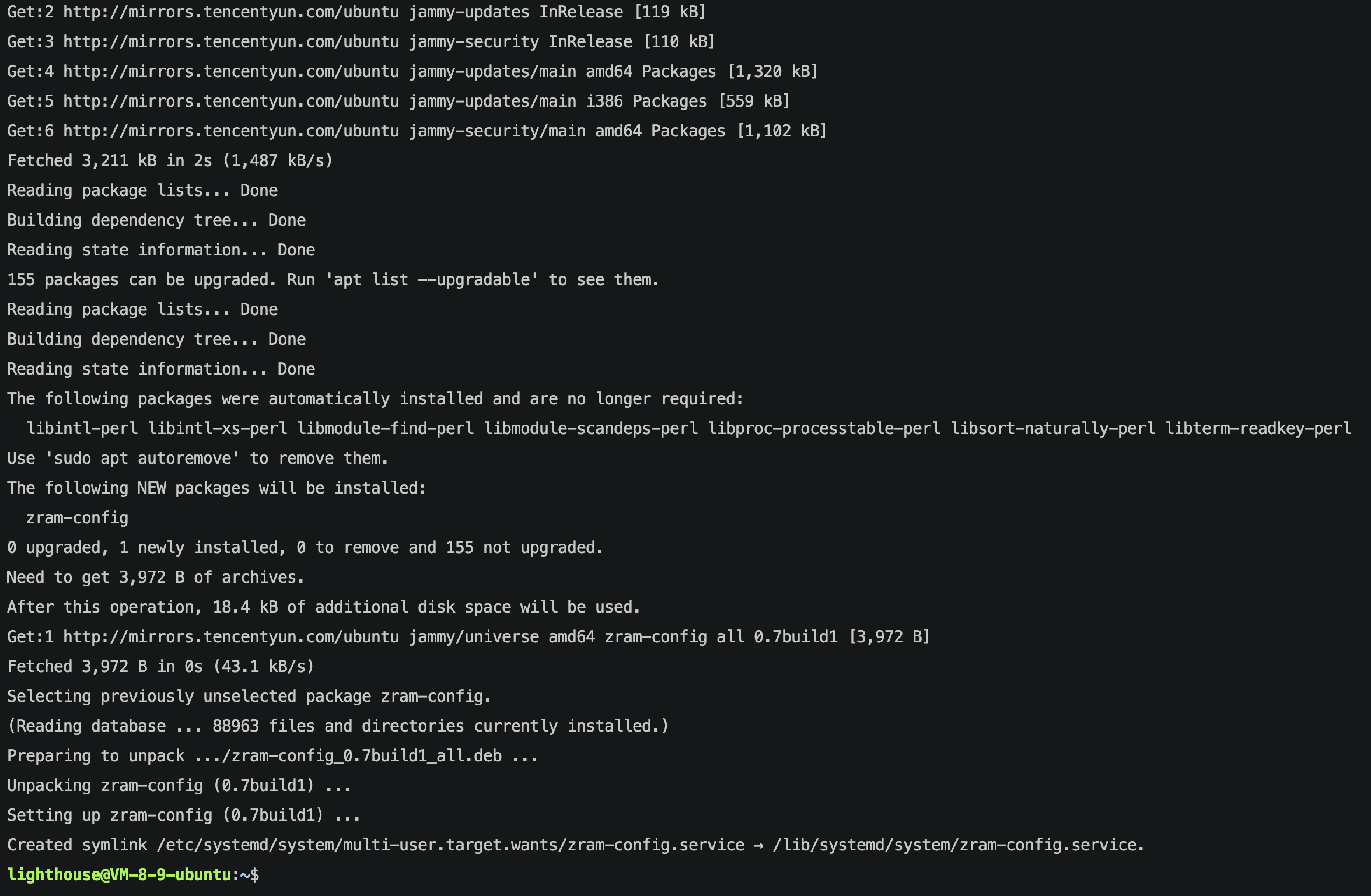Image resolution: width=1371 pixels, height=896 pixels.
Task: Open the mirror URL on the Get:3 line
Action: pos(231,41)
